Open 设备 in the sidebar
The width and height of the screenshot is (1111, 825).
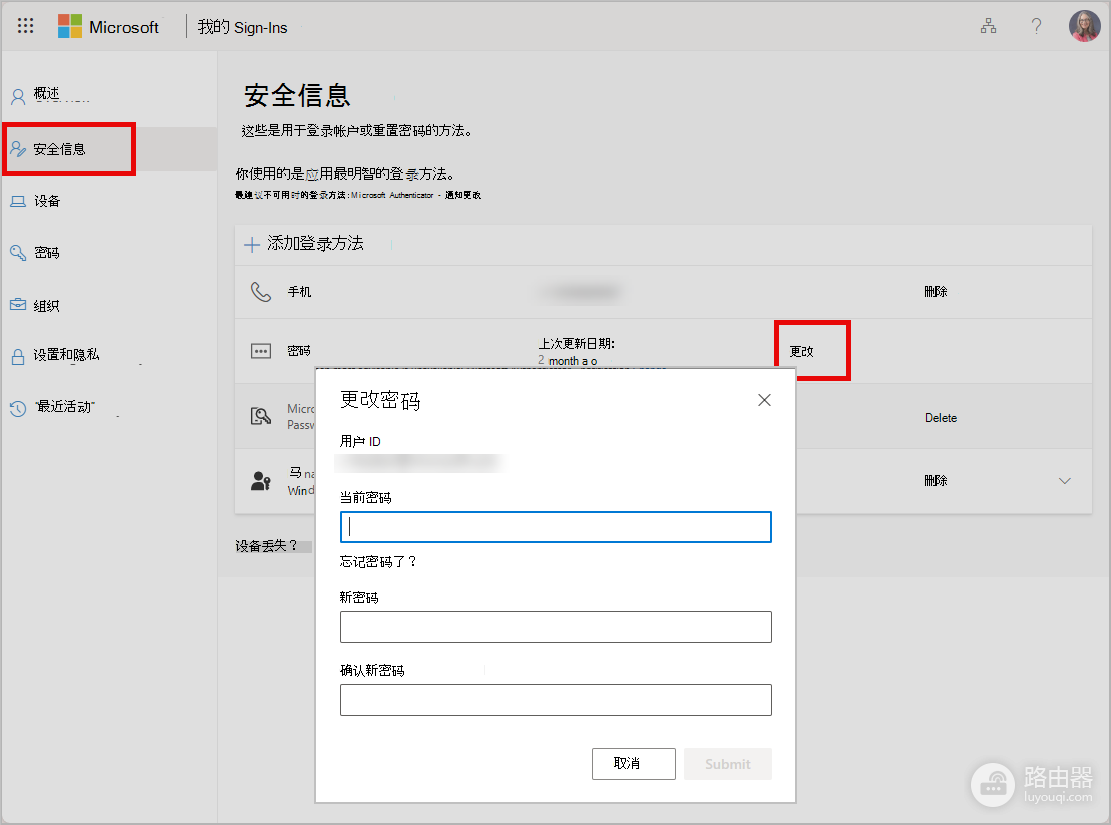(47, 201)
